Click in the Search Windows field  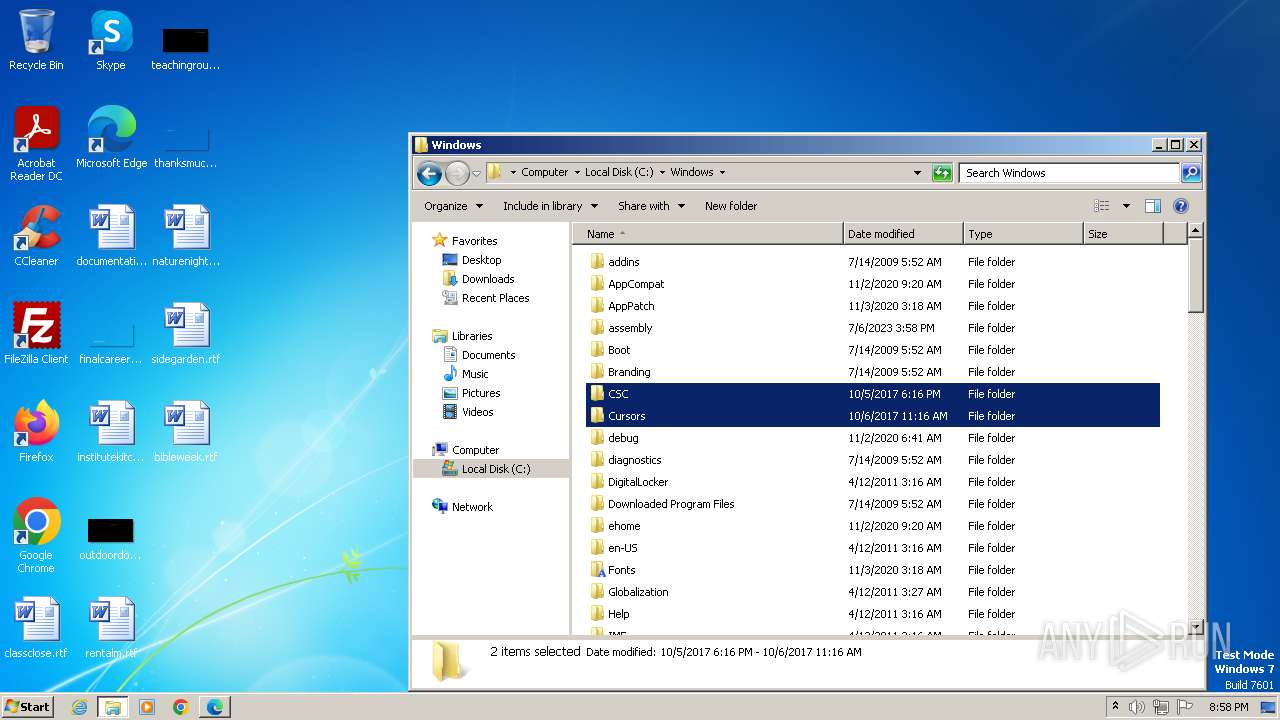click(1069, 173)
